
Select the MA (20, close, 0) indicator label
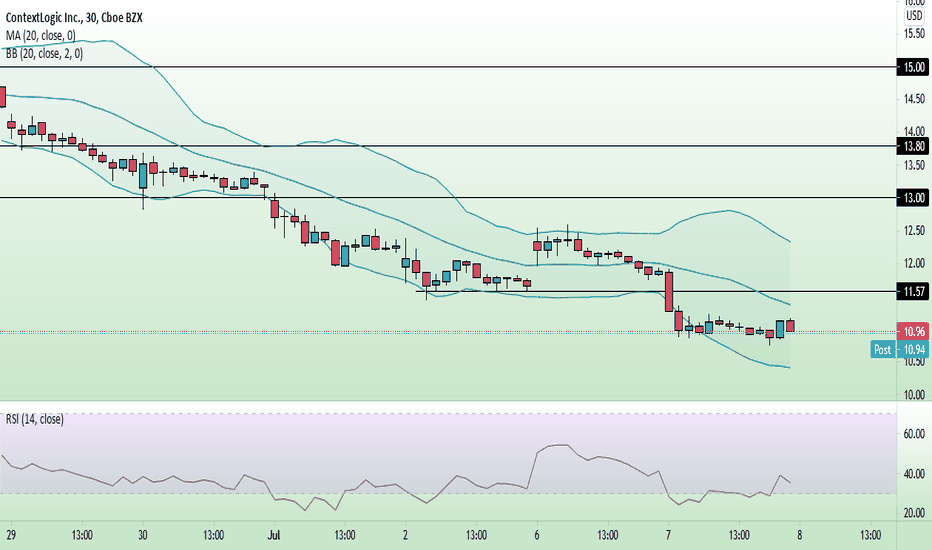(x=40, y=36)
